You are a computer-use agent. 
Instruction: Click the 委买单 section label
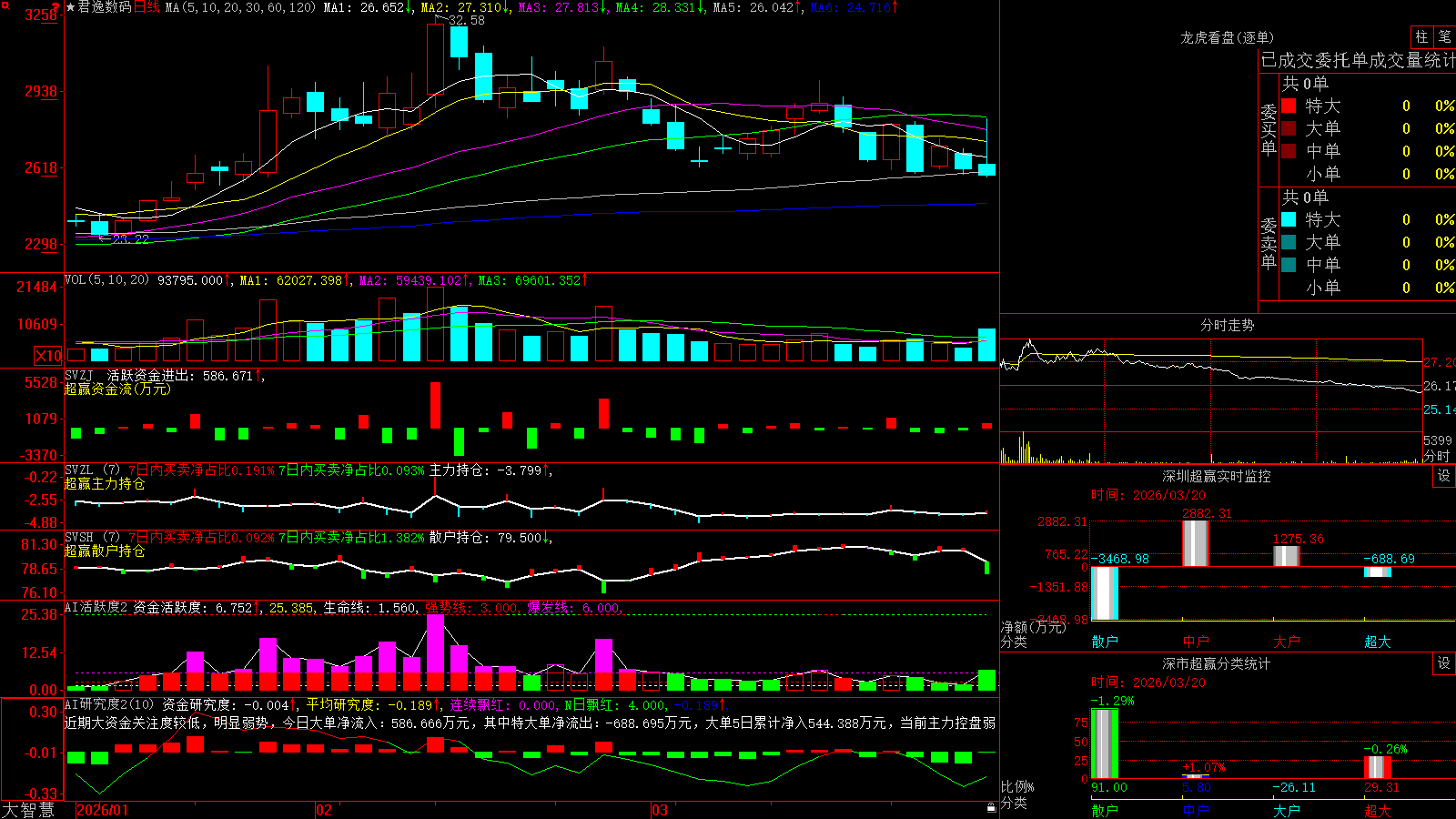[x=1269, y=129]
